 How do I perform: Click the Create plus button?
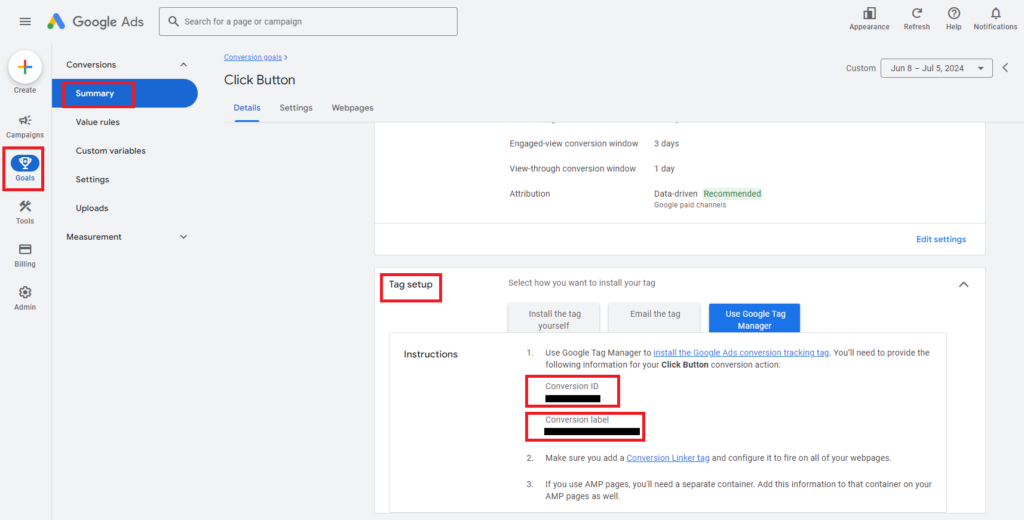[25, 67]
